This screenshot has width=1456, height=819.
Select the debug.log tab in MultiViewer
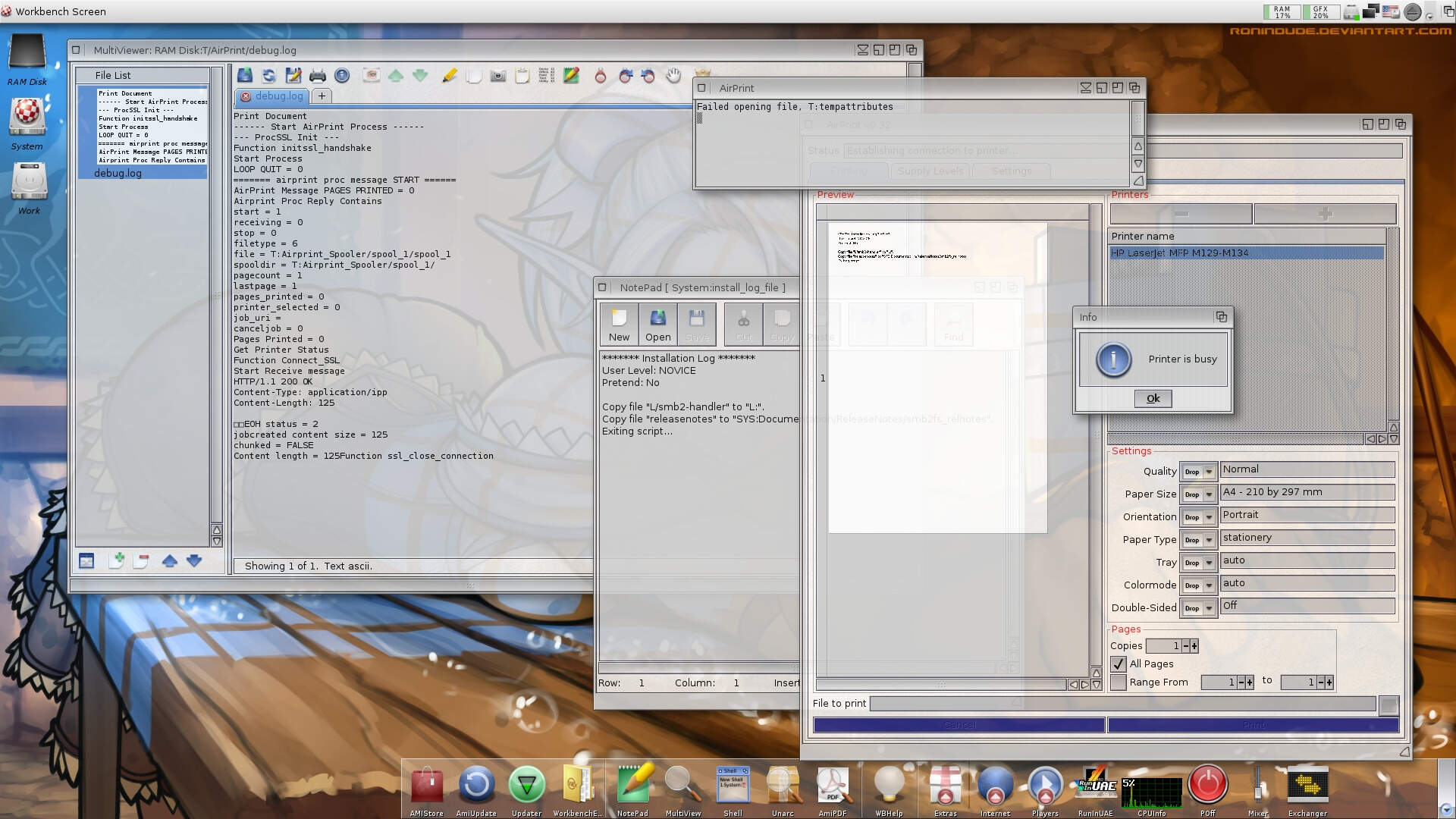tap(278, 96)
